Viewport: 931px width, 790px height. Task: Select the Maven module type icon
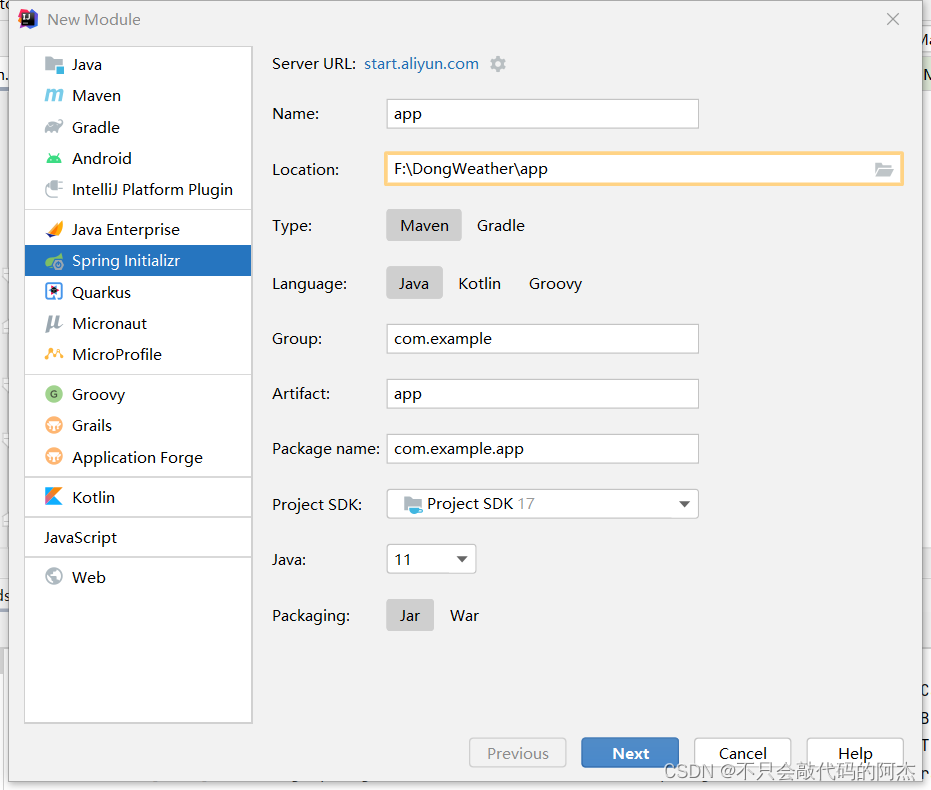54,95
